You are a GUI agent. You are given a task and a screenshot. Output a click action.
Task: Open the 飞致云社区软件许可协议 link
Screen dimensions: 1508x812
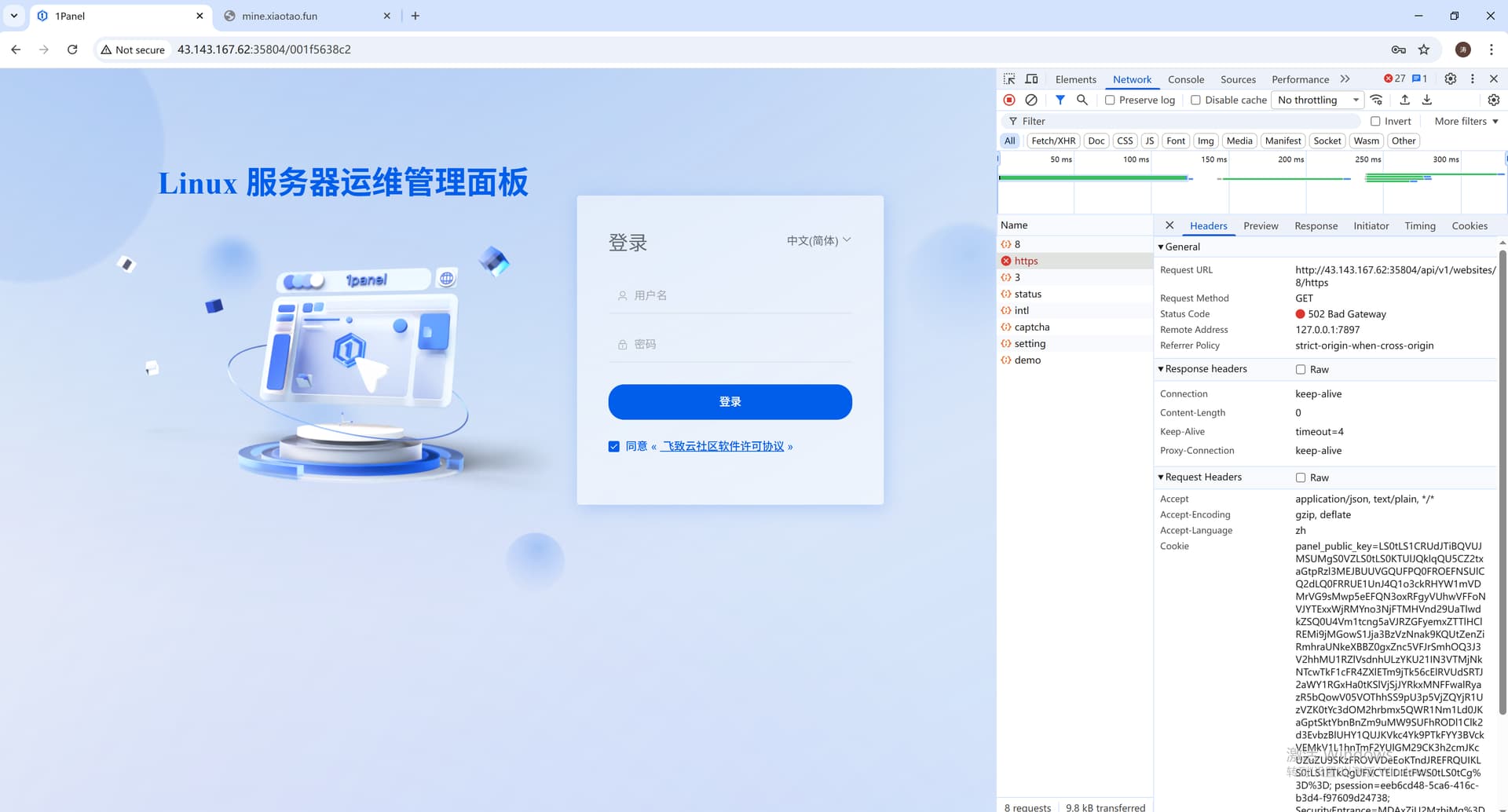coord(723,447)
